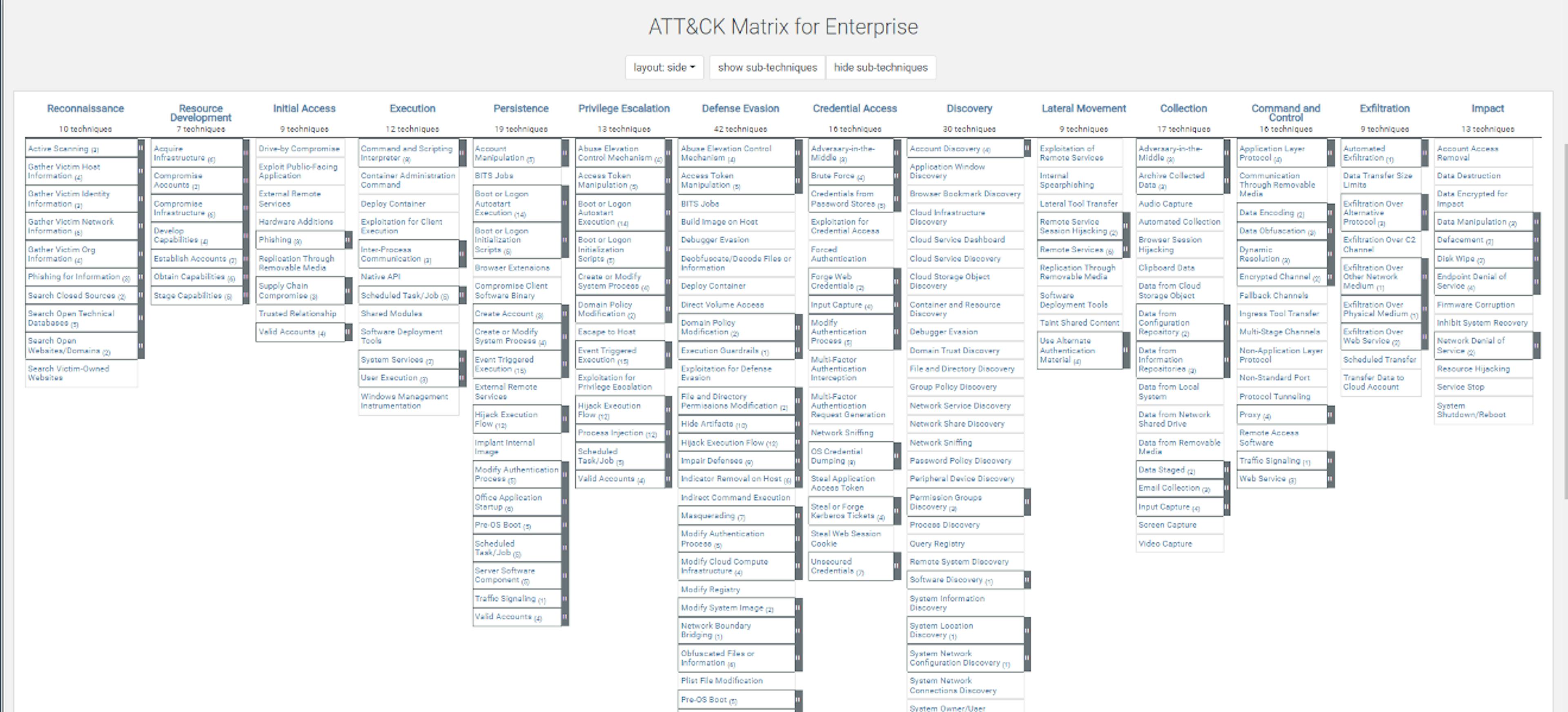Open the Credential Access tactic heading
Image resolution: width=1568 pixels, height=712 pixels.
(x=855, y=108)
